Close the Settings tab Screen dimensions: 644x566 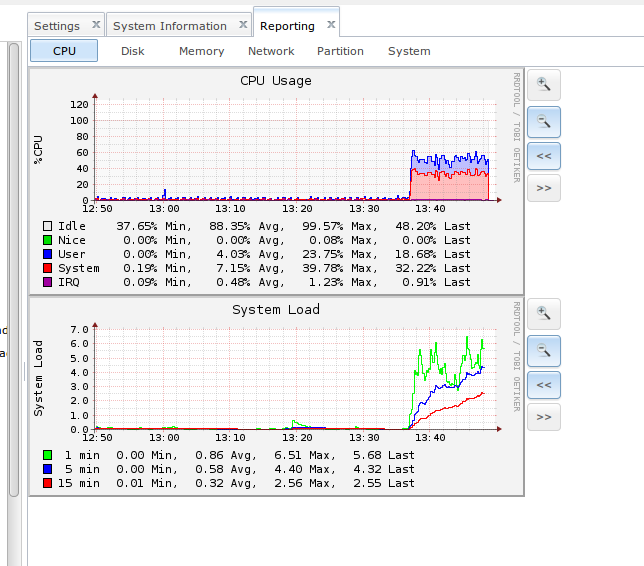(x=96, y=25)
